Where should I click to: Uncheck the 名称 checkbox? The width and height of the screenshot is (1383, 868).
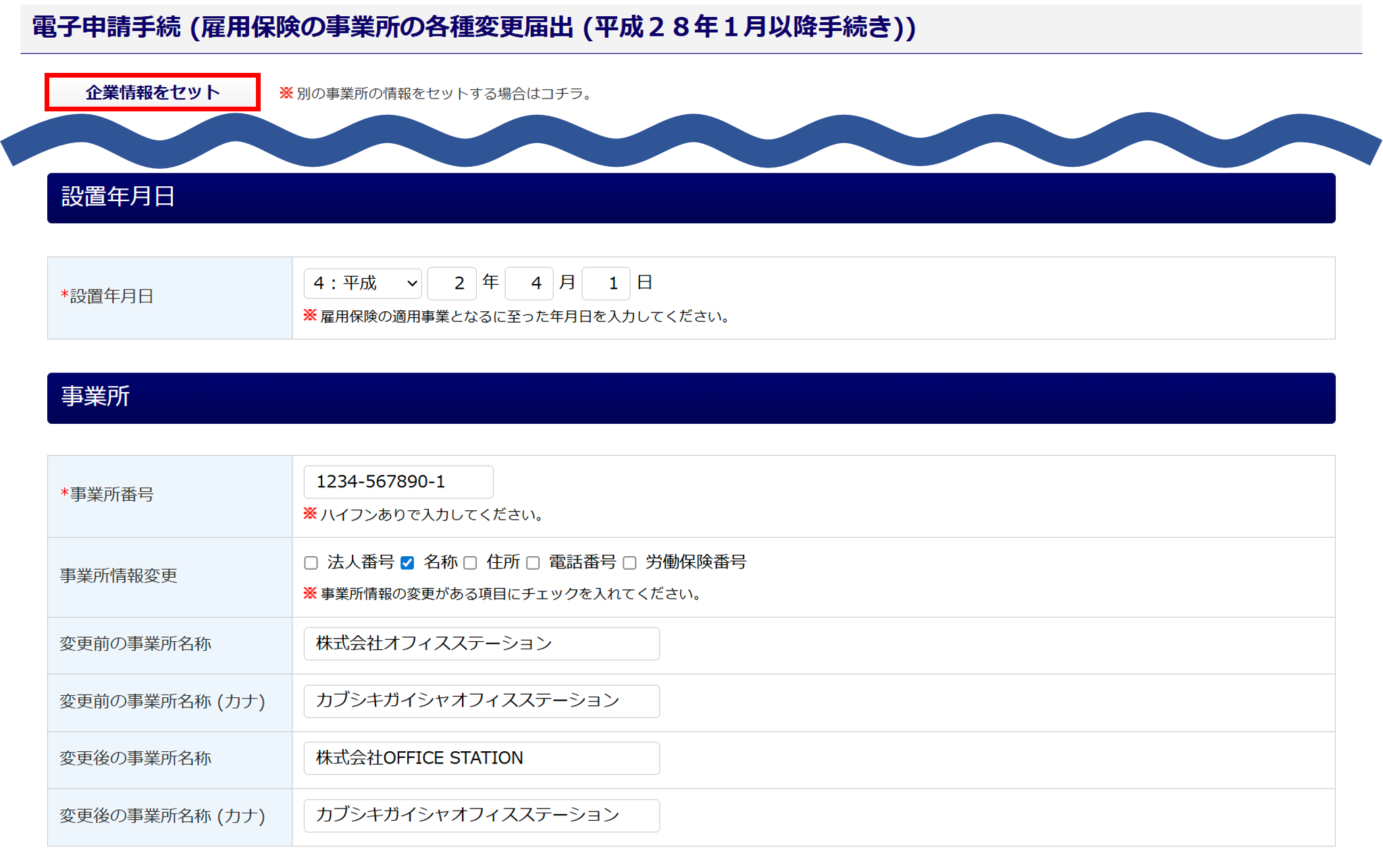(x=407, y=563)
